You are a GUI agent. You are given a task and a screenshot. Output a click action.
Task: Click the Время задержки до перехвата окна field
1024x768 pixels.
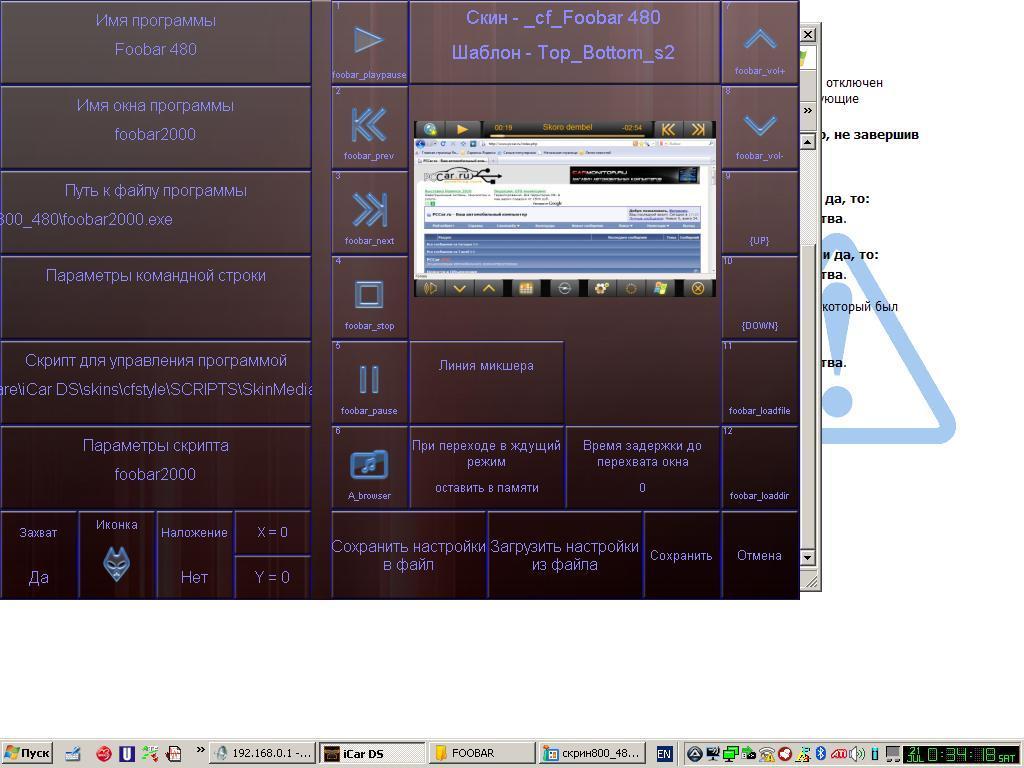pyautogui.click(x=642, y=467)
